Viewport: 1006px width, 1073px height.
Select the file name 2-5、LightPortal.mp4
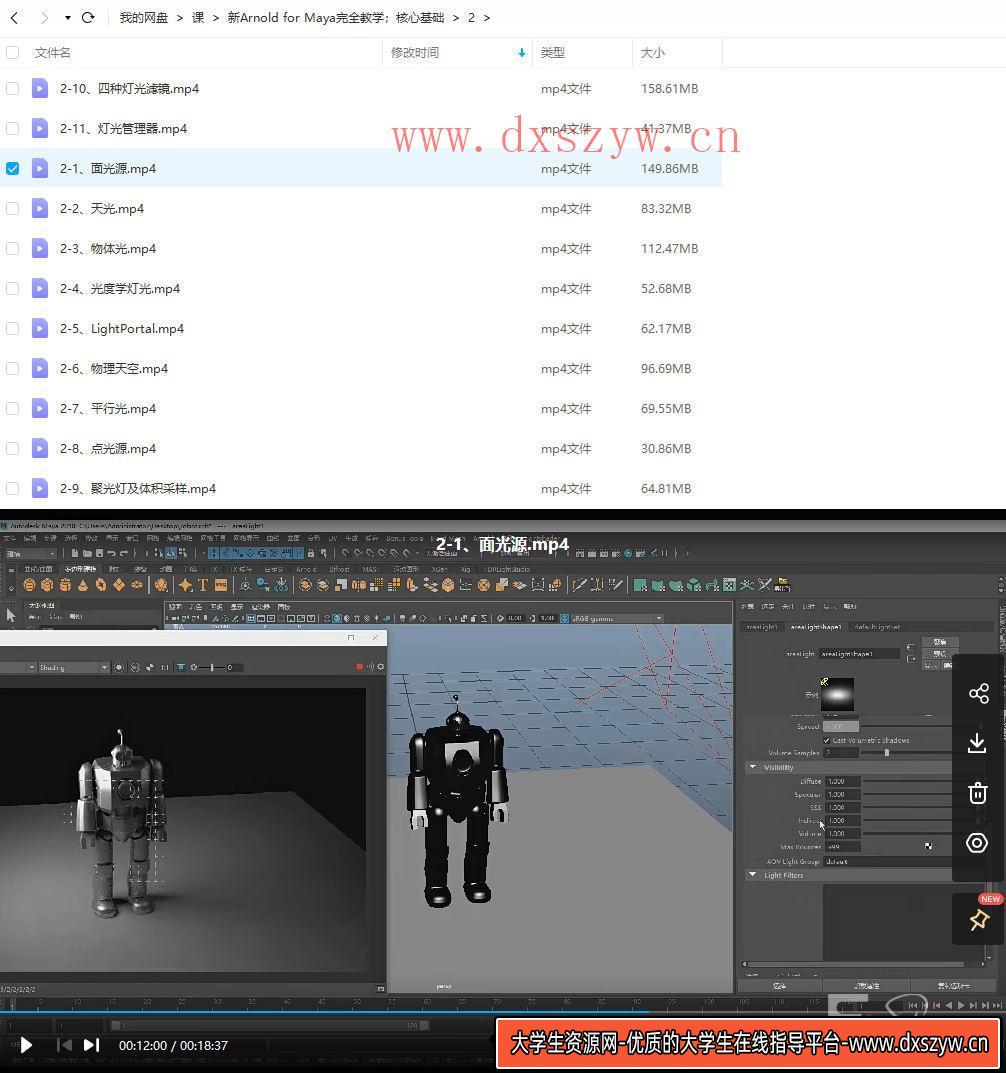pyautogui.click(x=122, y=328)
